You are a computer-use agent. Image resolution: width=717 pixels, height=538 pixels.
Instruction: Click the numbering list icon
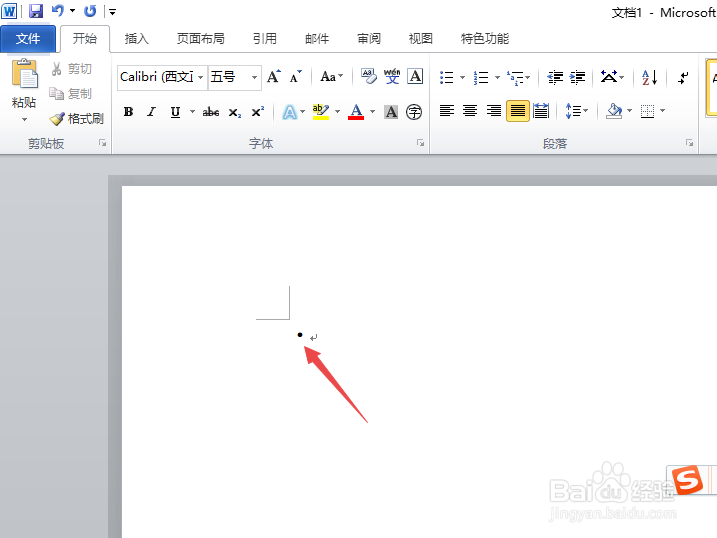(481, 78)
